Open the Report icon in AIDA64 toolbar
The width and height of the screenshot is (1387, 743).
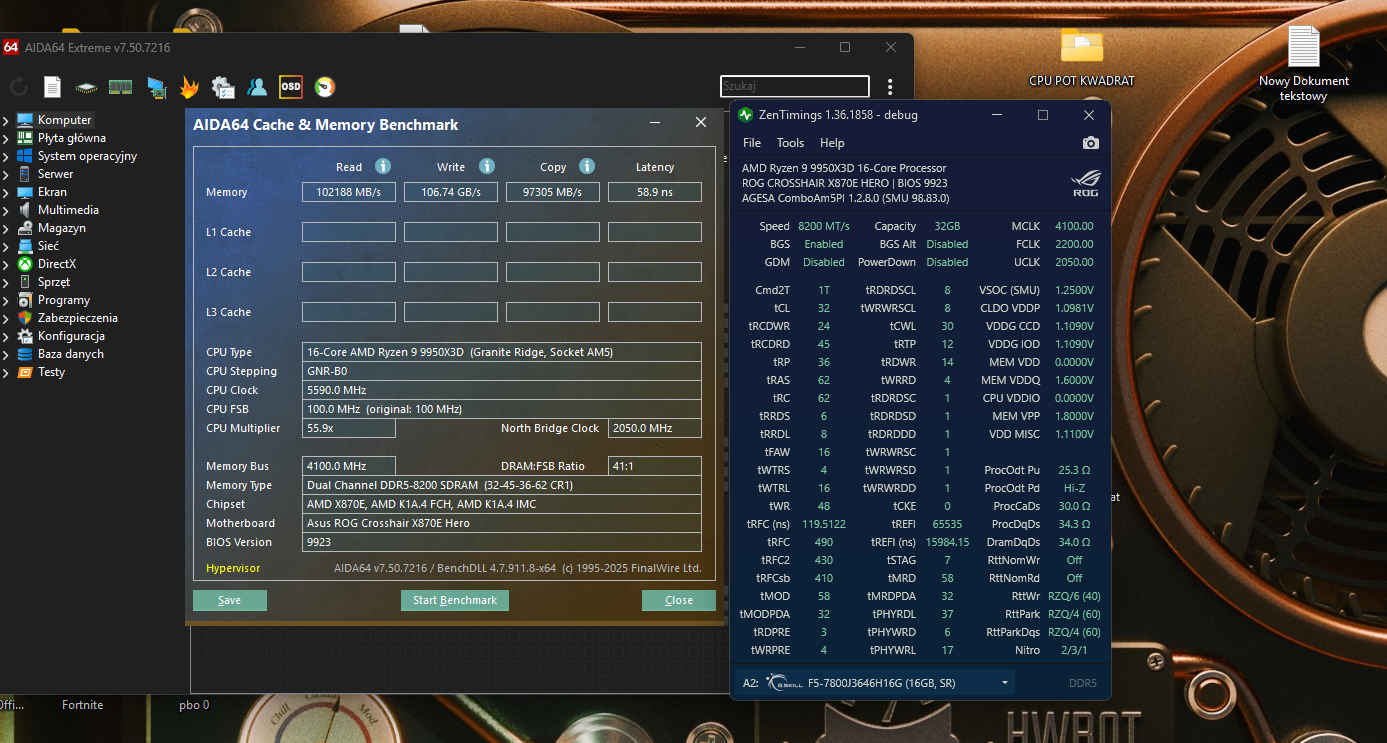pyautogui.click(x=52, y=87)
